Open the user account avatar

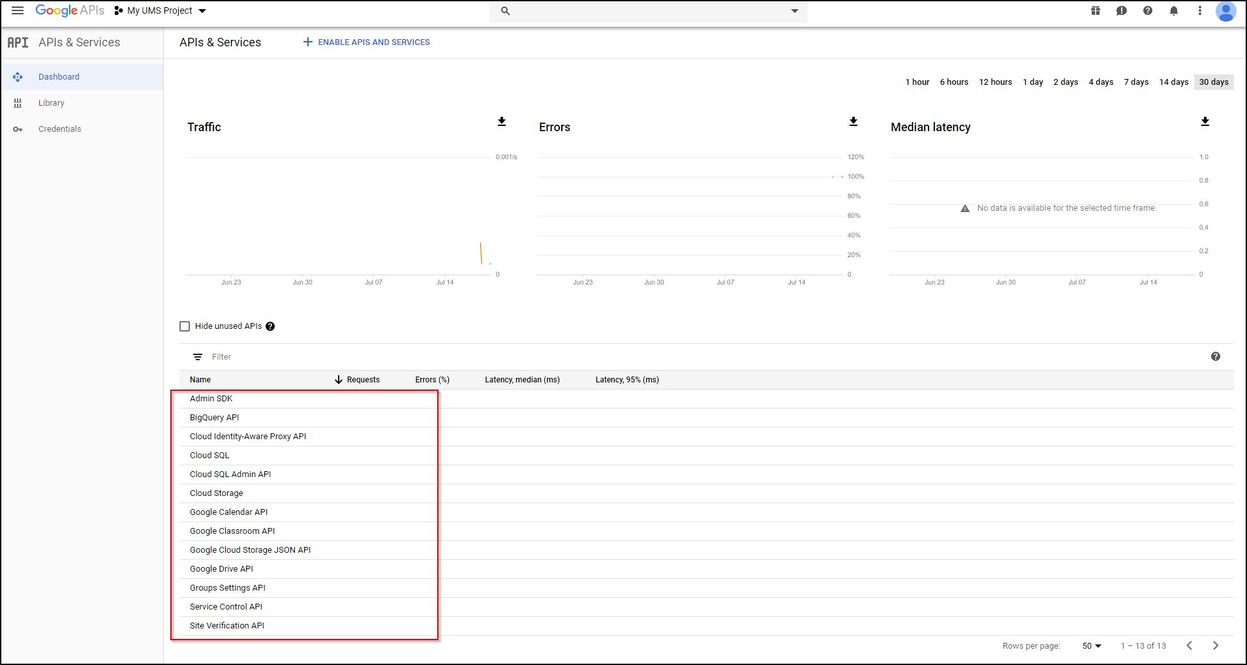coord(1225,11)
